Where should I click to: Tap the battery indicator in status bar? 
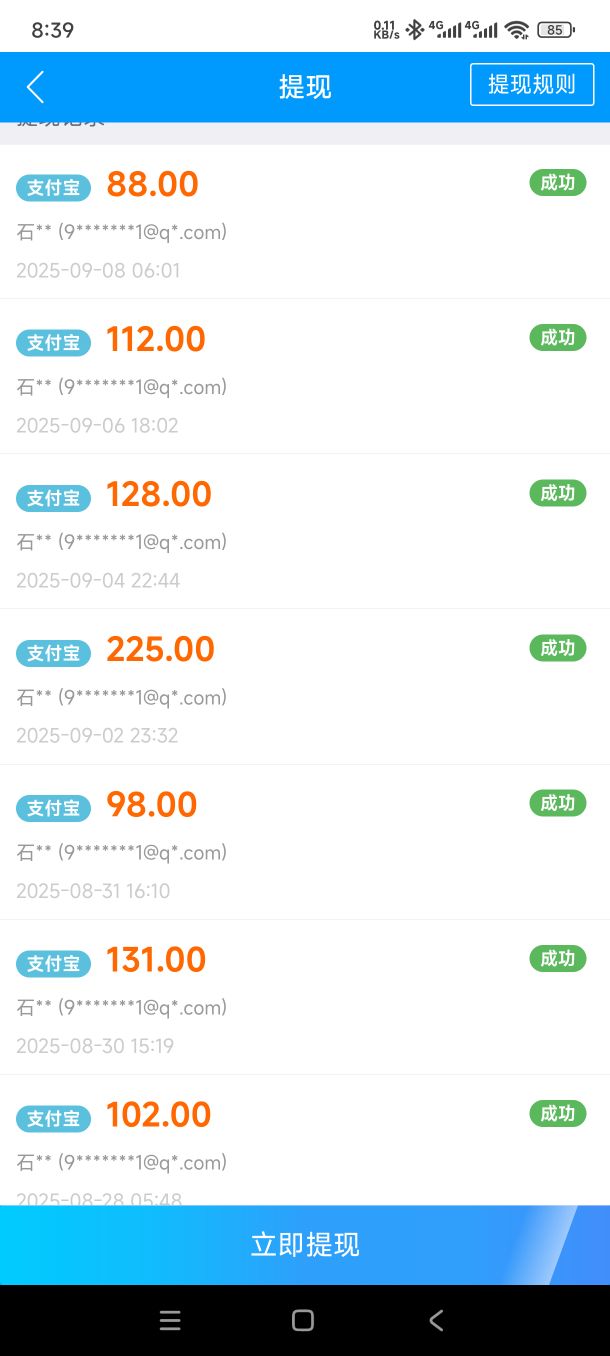point(556,30)
